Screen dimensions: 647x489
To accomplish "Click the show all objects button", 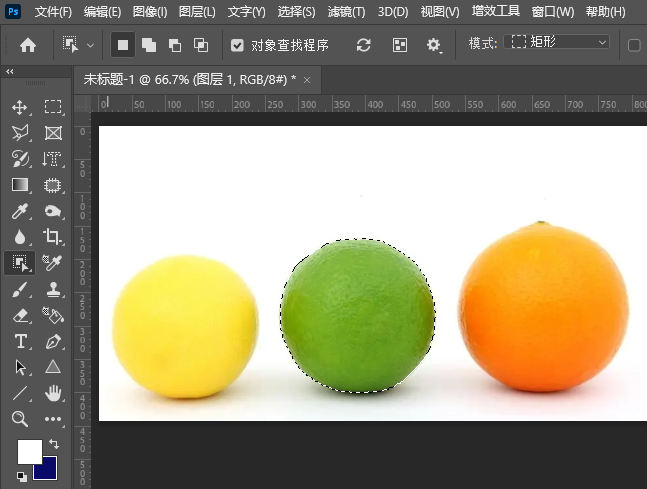I will tap(400, 45).
